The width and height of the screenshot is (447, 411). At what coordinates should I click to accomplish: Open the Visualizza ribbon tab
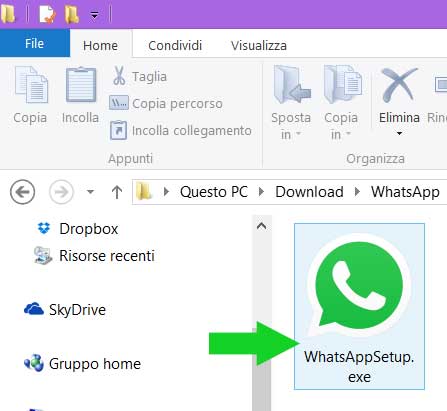[259, 45]
